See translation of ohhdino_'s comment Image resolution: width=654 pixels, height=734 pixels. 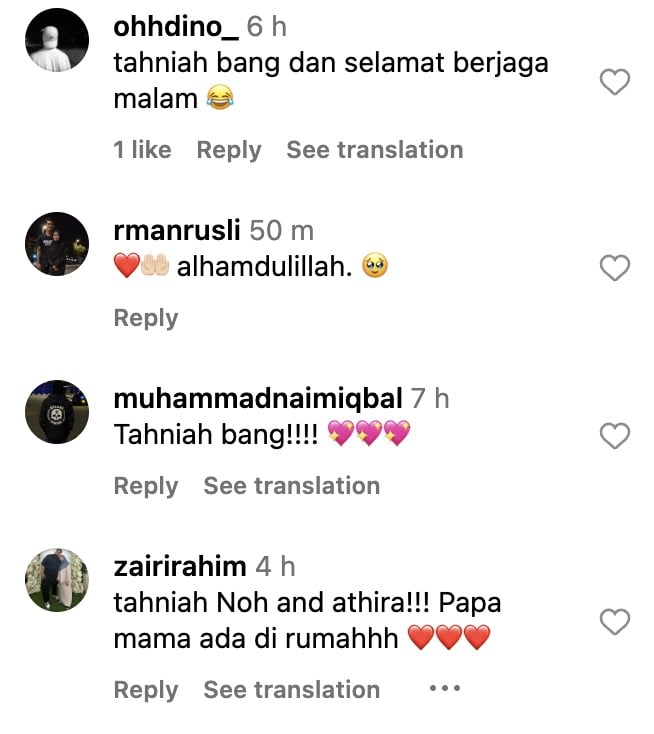tap(375, 150)
